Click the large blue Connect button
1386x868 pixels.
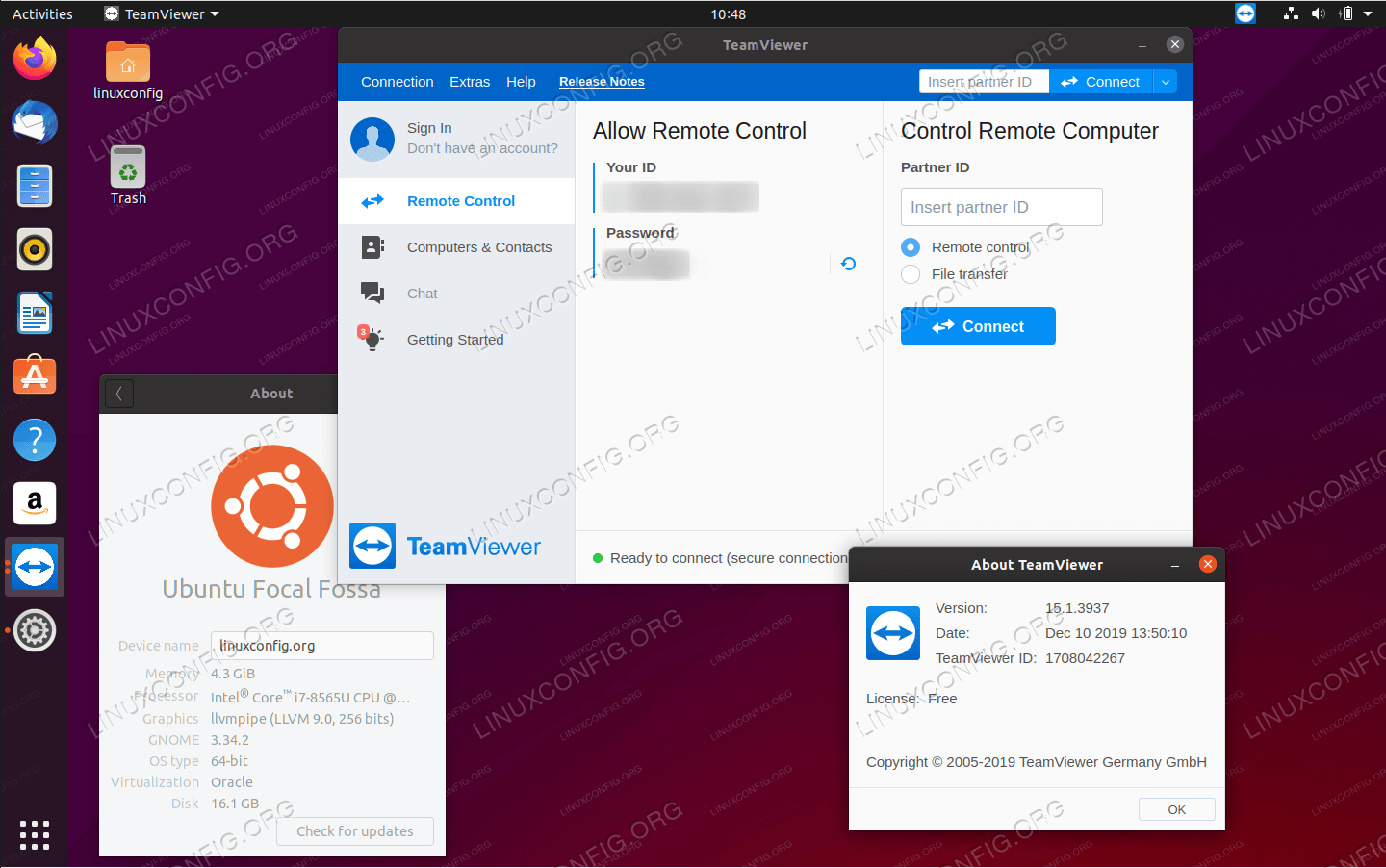978,326
